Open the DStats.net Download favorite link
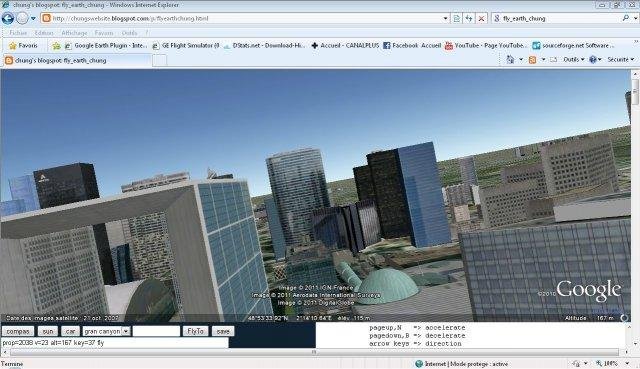The image size is (640, 369). [x=264, y=46]
